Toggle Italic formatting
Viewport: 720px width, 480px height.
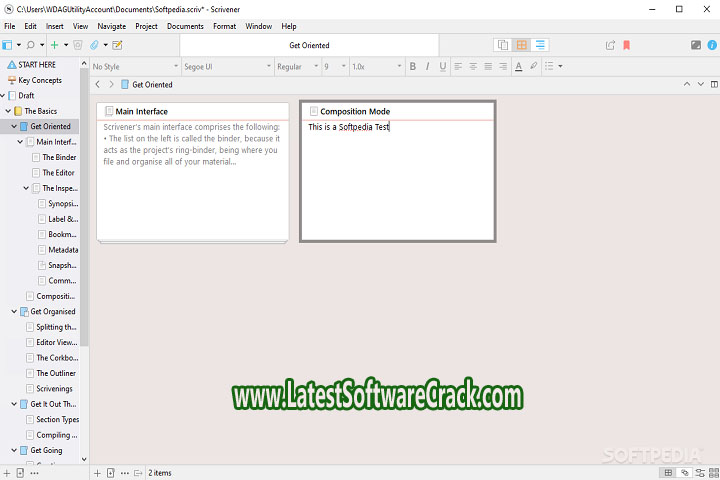428,67
